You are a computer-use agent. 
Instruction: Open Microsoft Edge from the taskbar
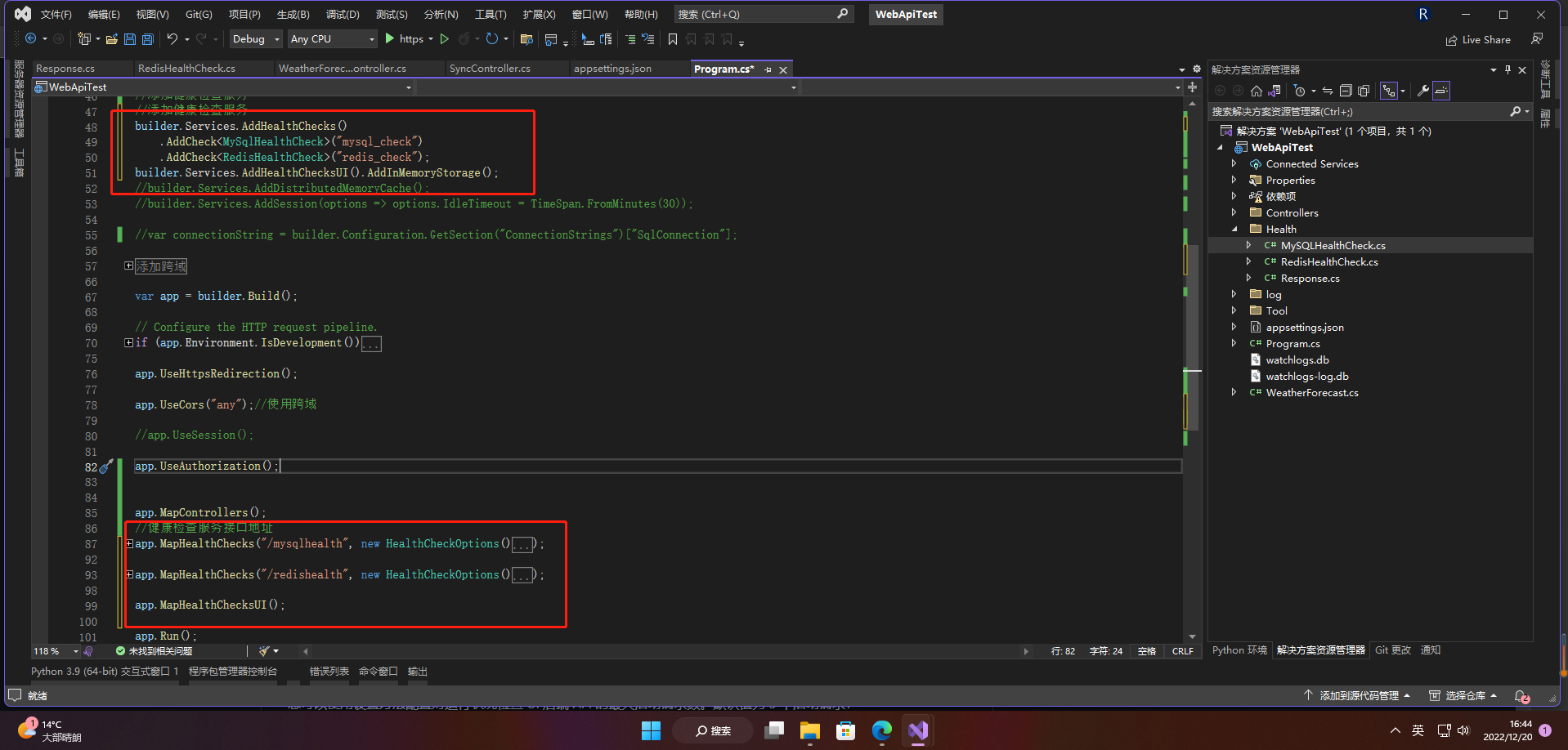[881, 730]
